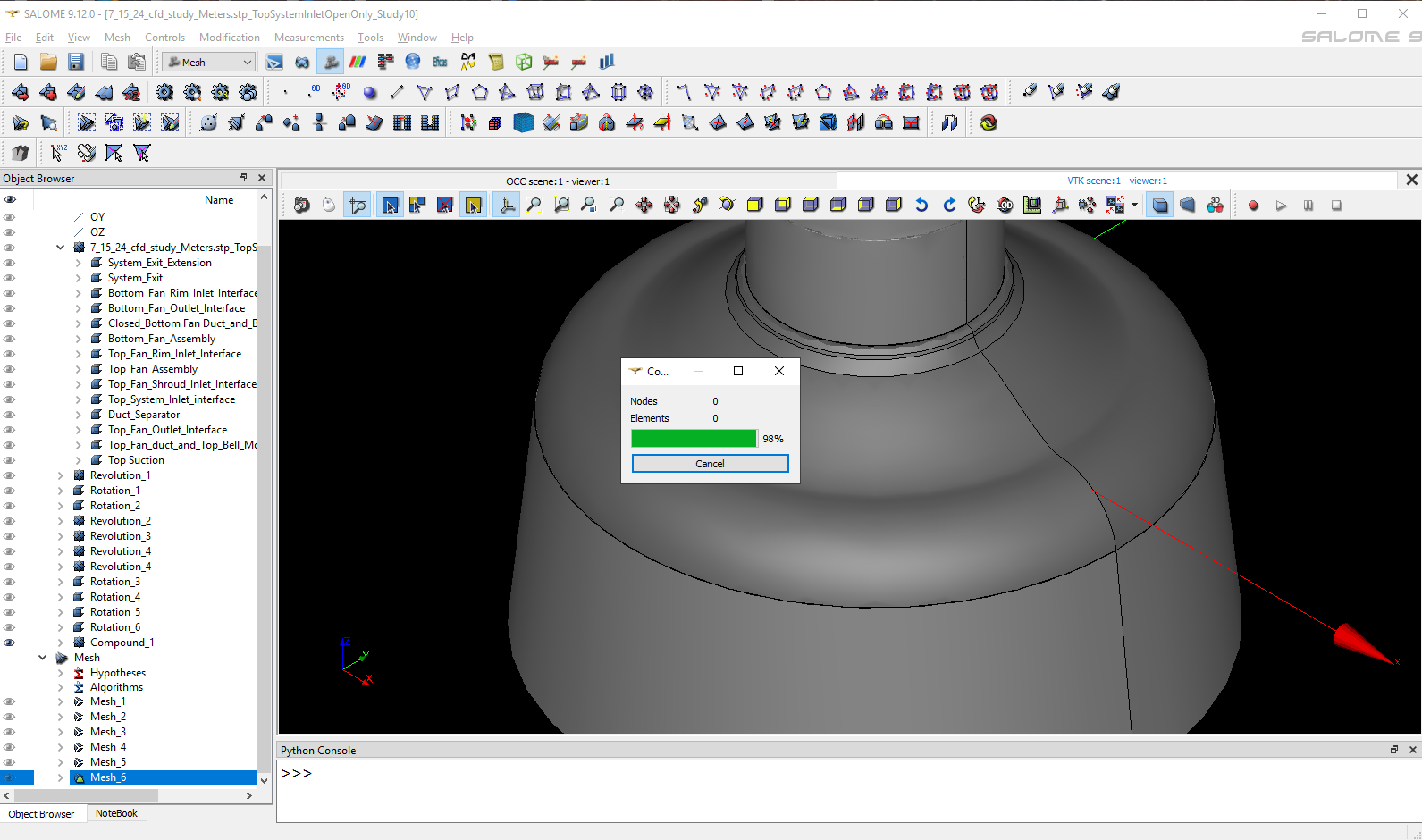Image resolution: width=1422 pixels, height=840 pixels.
Task: Open the Modification menu
Action: point(229,38)
